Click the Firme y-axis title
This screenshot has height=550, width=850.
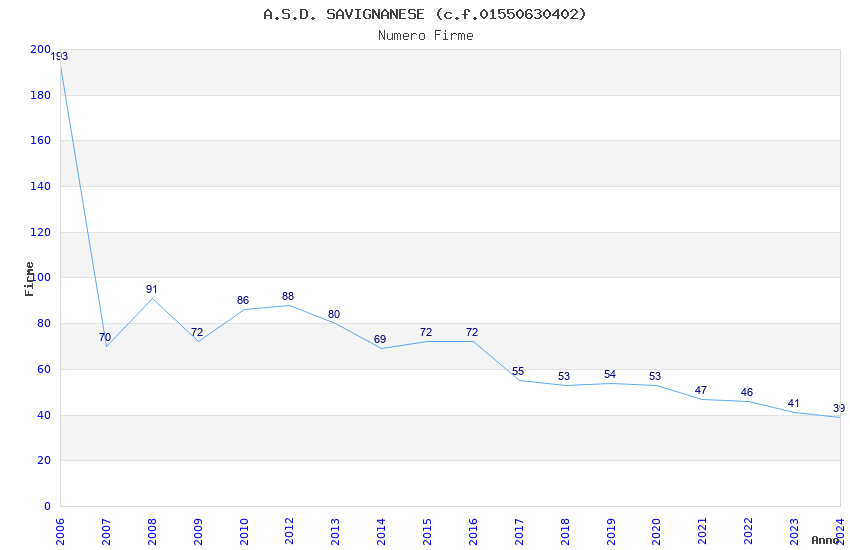point(29,279)
